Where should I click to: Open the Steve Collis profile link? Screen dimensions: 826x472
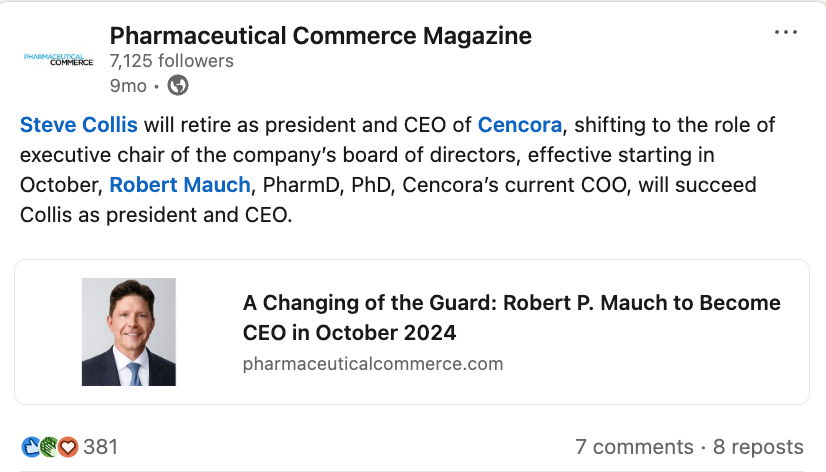pyautogui.click(x=78, y=125)
